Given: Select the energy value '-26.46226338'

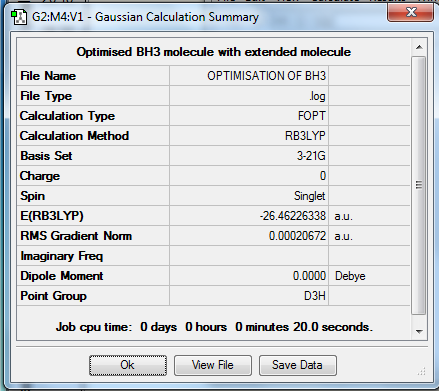Looking at the screenshot, I should tap(293, 216).
